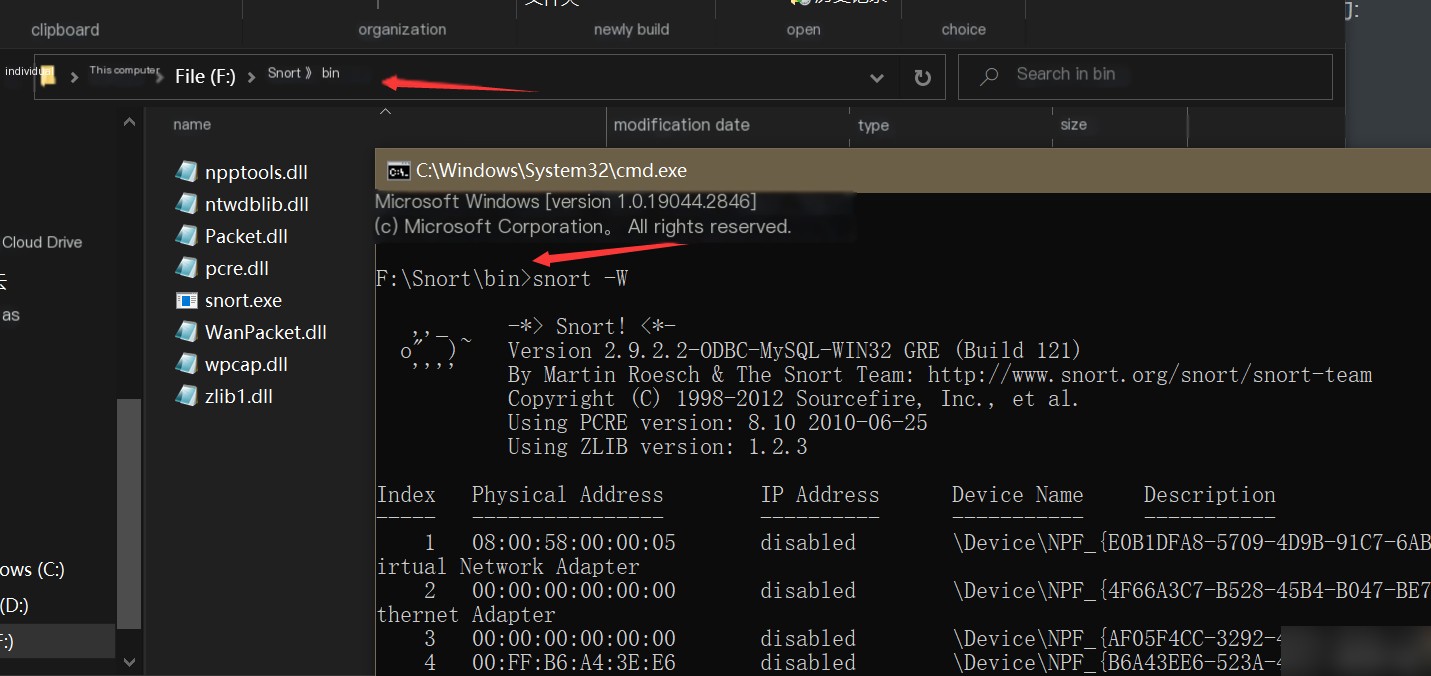Click the Description column heading in cmd

pyautogui.click(x=1209, y=495)
